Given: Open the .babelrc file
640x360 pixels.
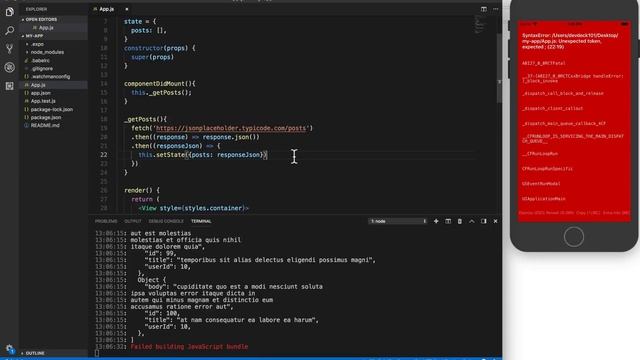Looking at the screenshot, I should tap(40, 60).
